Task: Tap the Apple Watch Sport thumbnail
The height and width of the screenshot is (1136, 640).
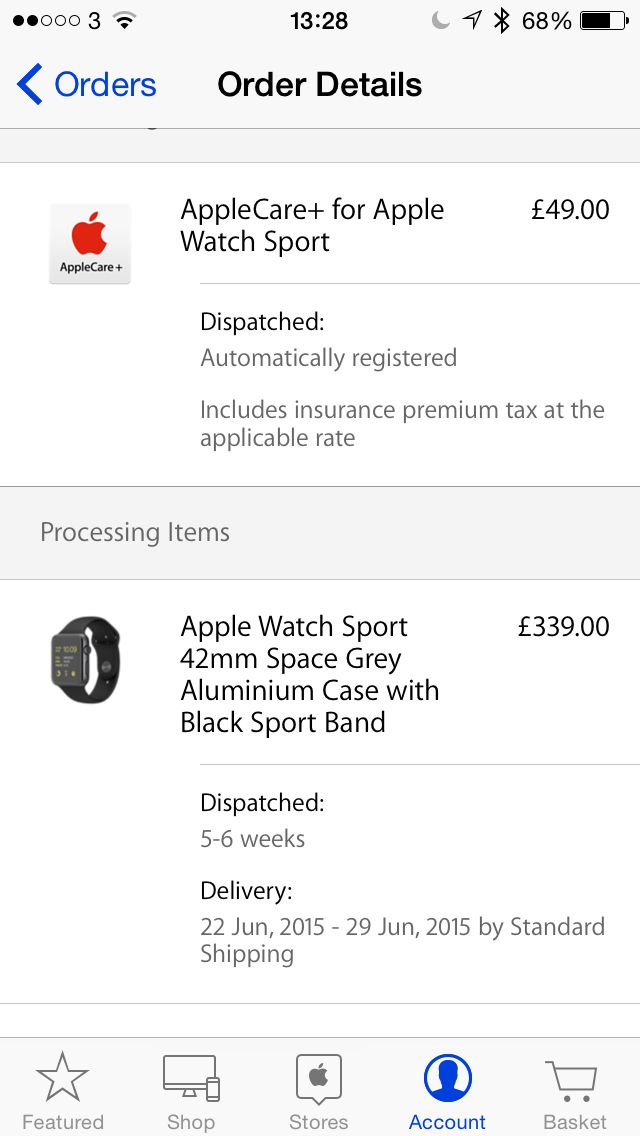Action: tap(86, 660)
